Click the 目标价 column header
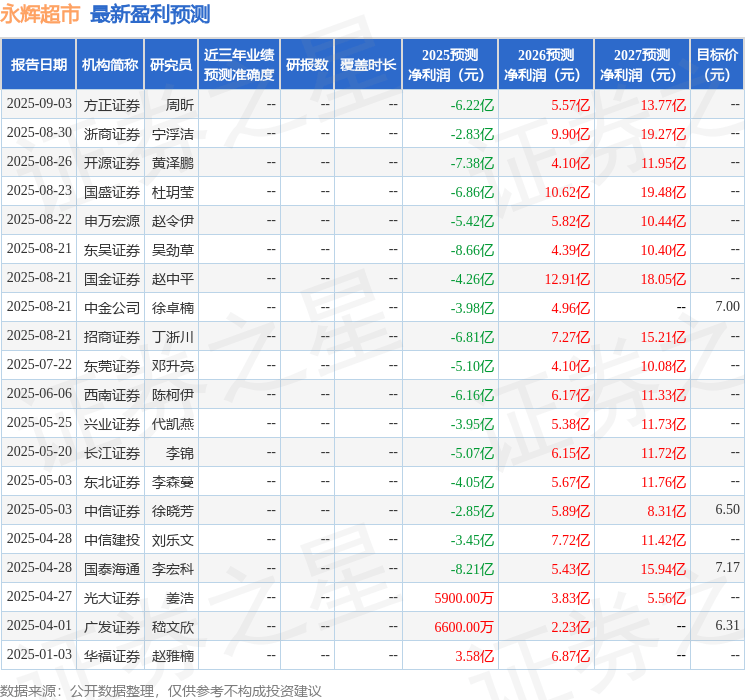Image resolution: width=745 pixels, height=700 pixels. pyautogui.click(x=717, y=65)
